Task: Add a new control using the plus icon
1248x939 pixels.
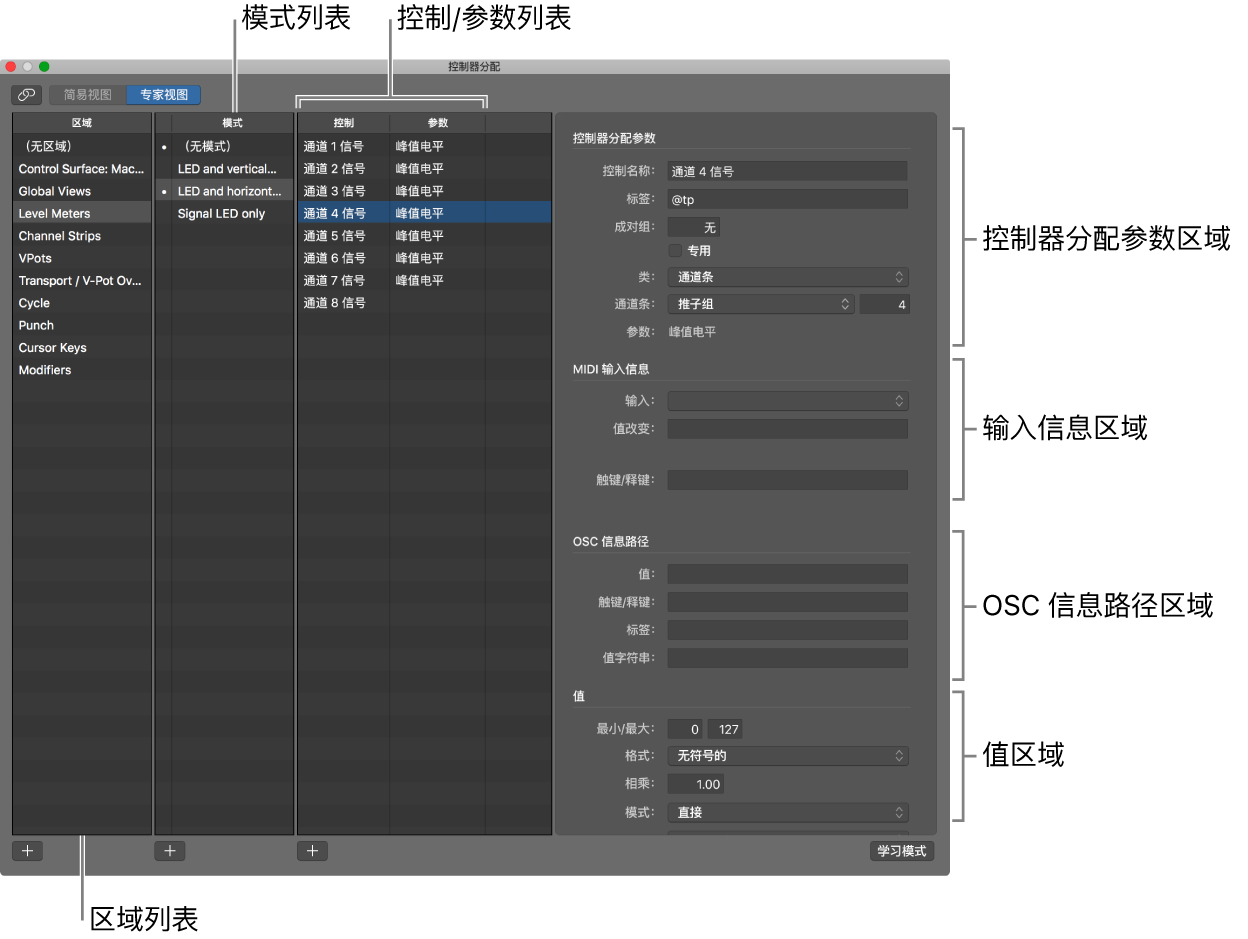Action: click(312, 850)
